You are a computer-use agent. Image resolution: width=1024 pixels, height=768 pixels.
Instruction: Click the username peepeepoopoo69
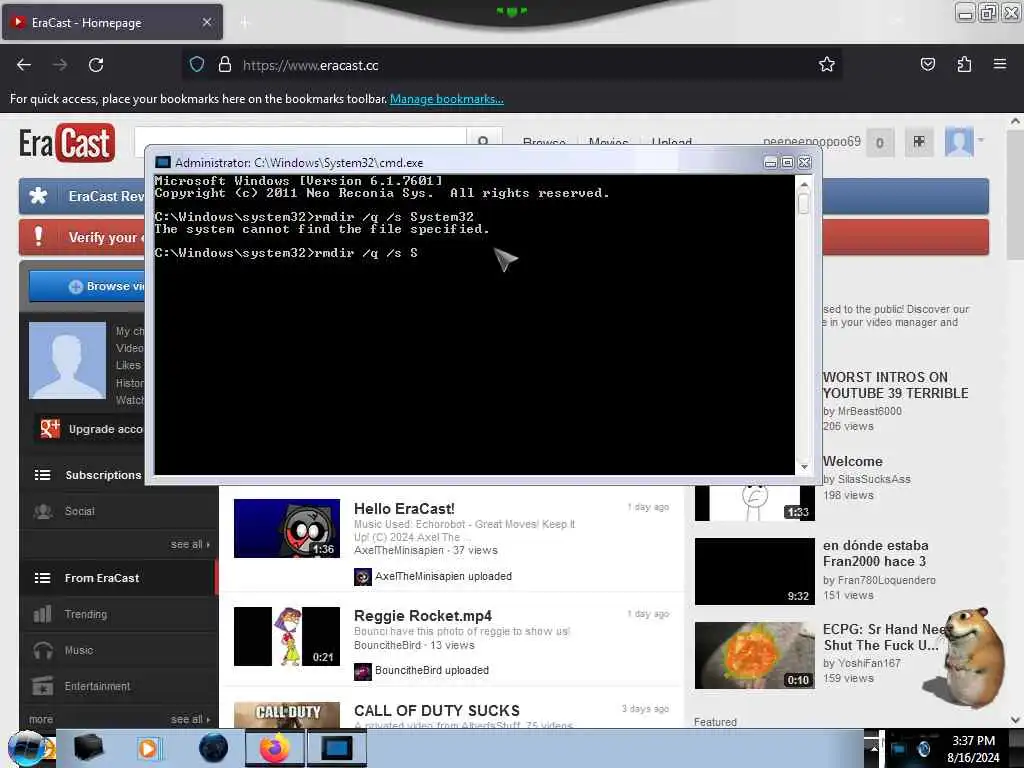812,142
